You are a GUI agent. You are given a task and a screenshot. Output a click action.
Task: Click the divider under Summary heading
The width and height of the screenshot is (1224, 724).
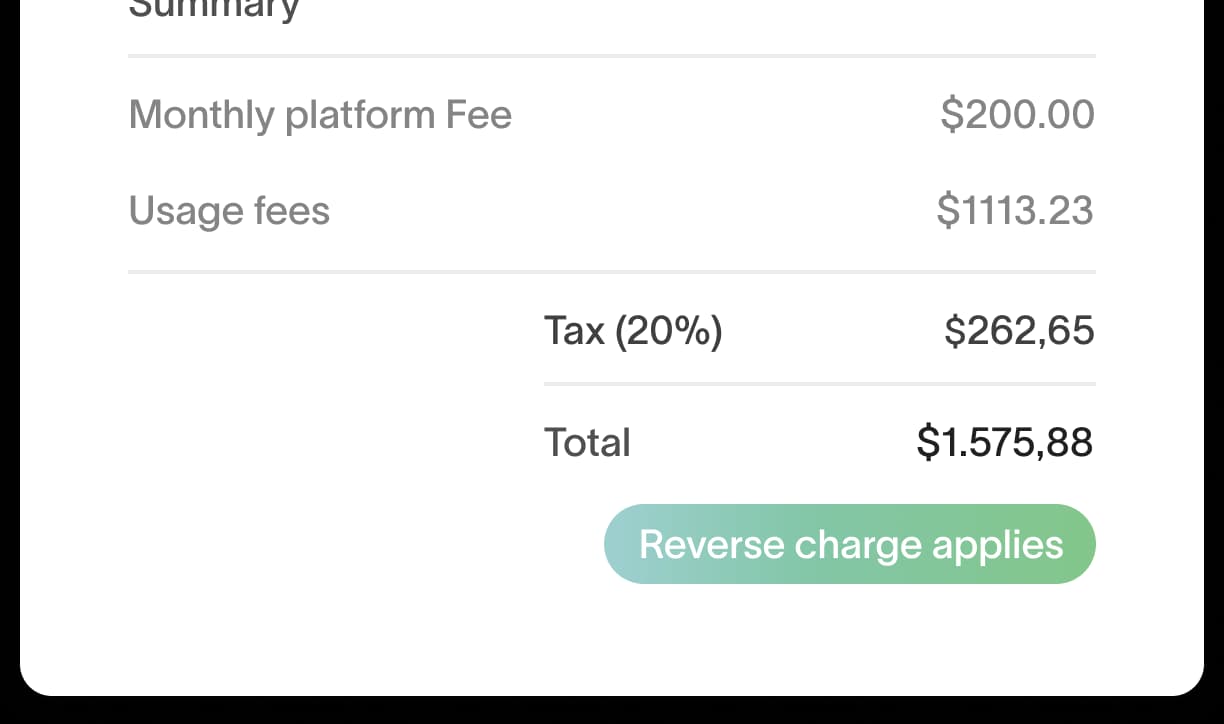[x=611, y=56]
